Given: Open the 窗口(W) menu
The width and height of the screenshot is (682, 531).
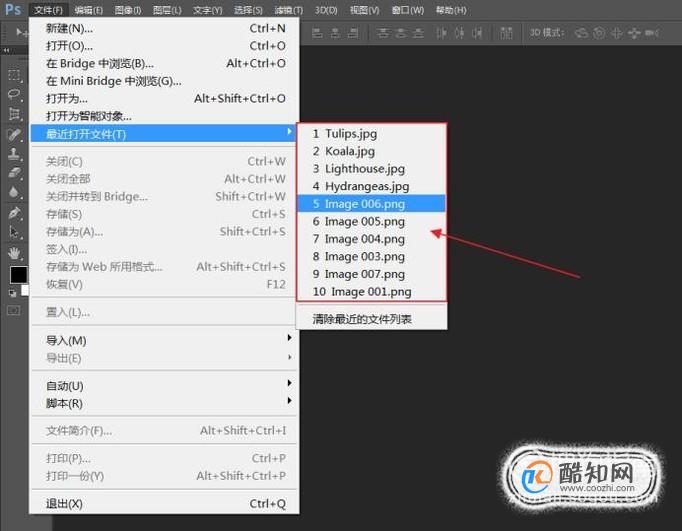Looking at the screenshot, I should (x=408, y=10).
